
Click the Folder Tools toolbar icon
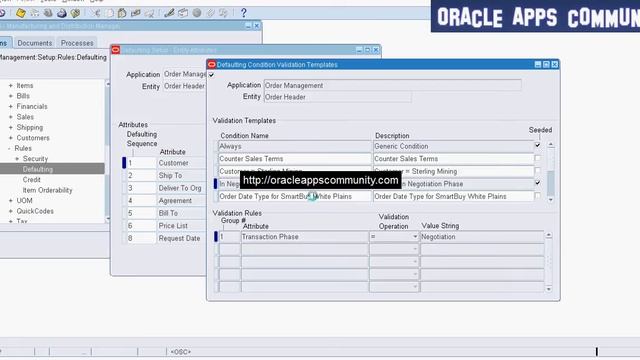point(223,13)
